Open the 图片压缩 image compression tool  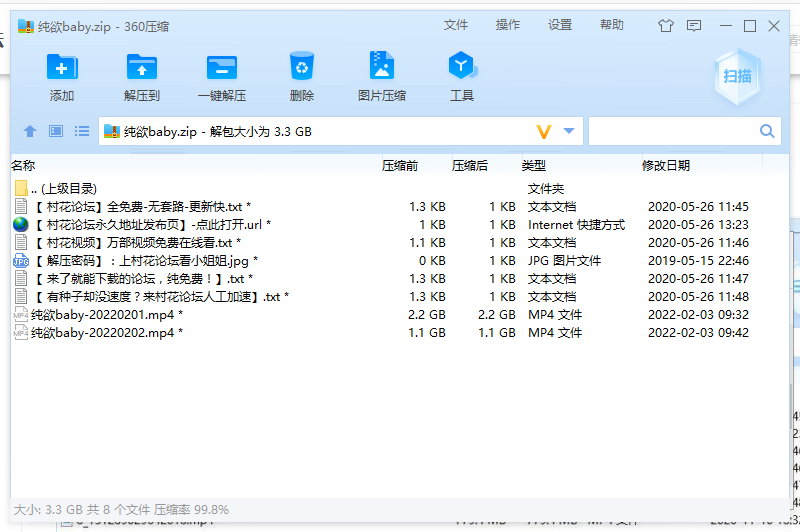point(382,76)
